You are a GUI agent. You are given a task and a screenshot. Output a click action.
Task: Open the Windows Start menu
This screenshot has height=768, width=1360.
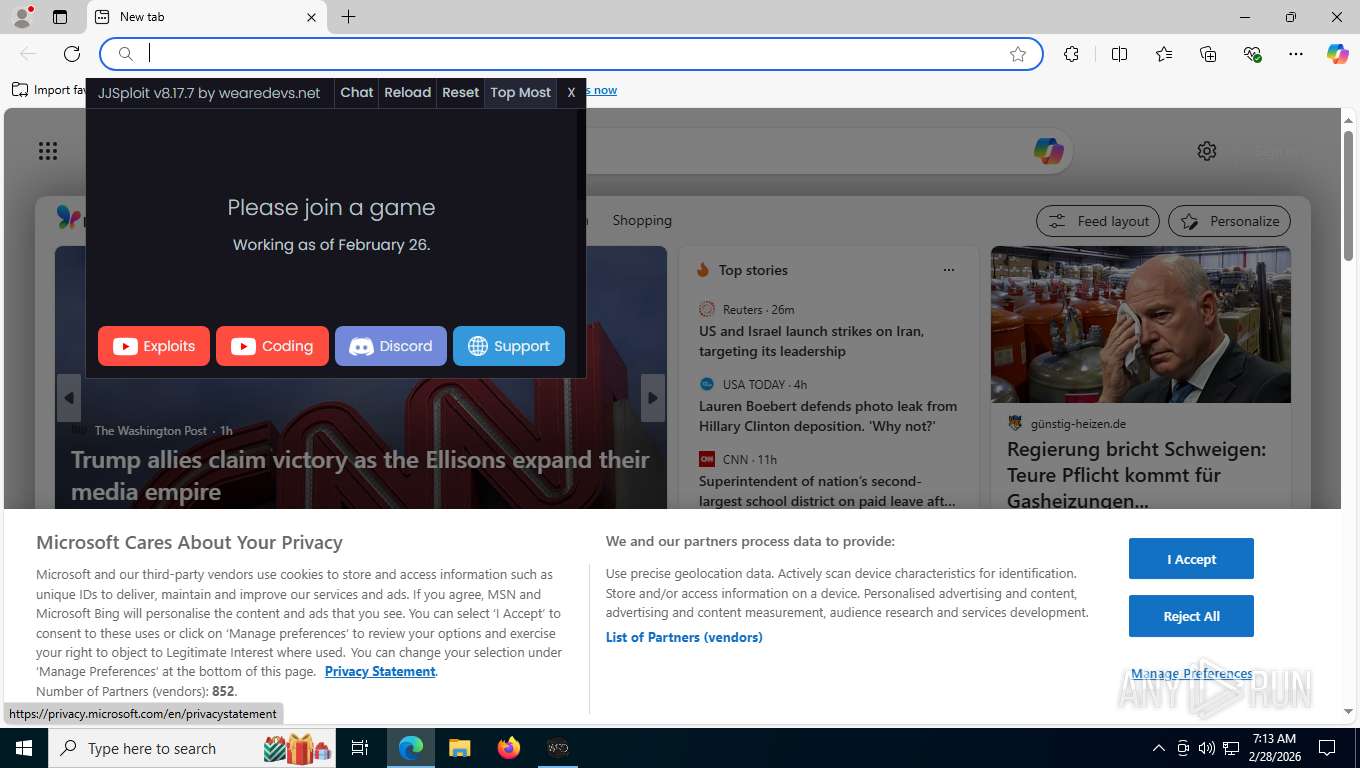point(23,748)
